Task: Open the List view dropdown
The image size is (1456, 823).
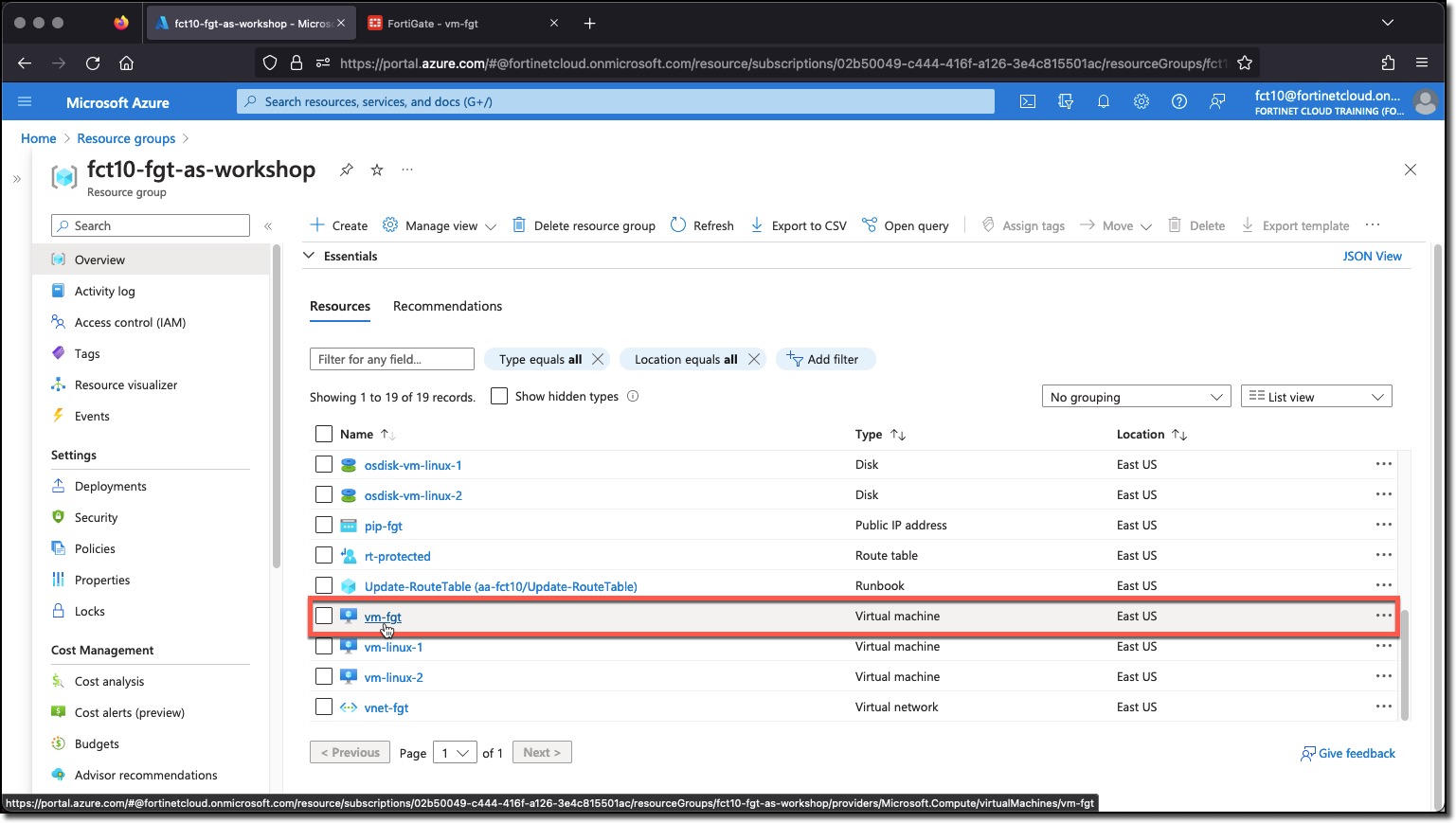Action: click(1317, 397)
